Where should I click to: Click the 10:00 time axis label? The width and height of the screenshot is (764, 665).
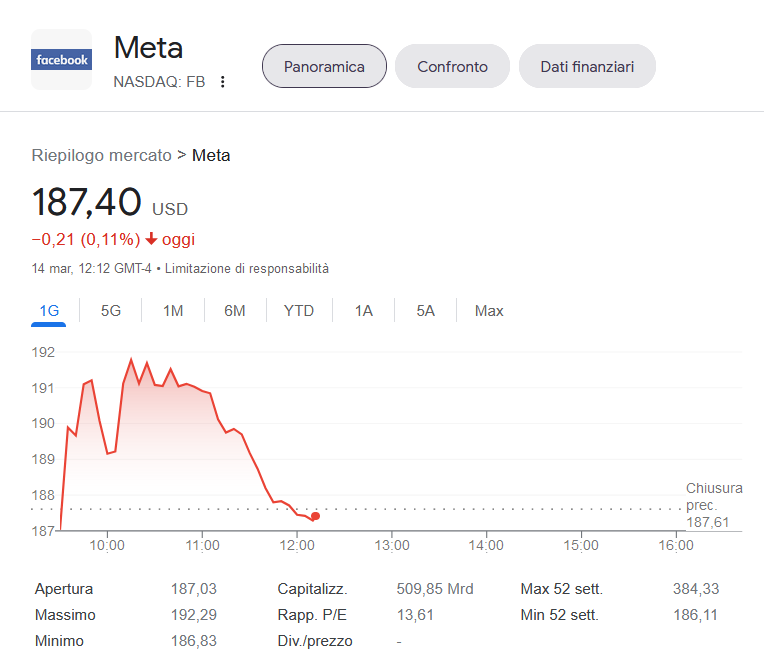click(x=107, y=545)
